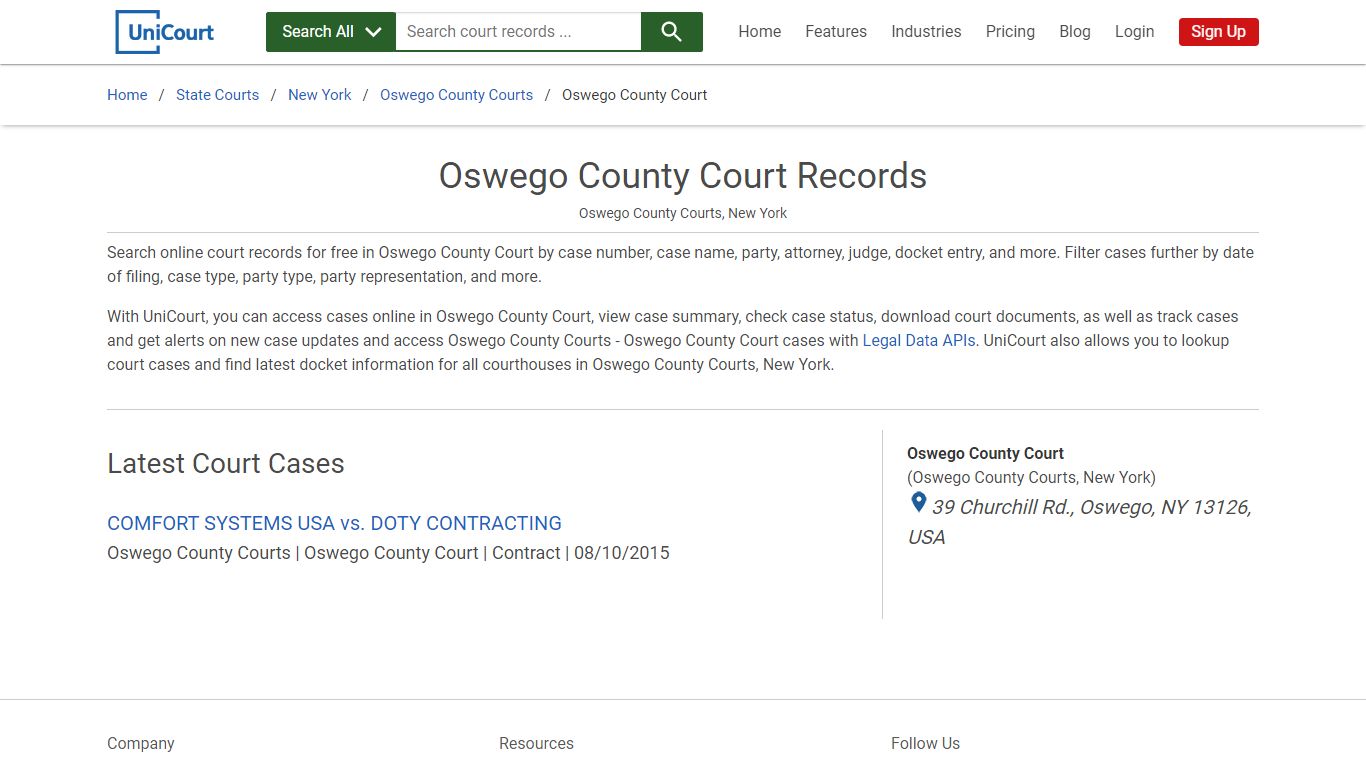
Task: Open the Home menu item
Action: (760, 32)
